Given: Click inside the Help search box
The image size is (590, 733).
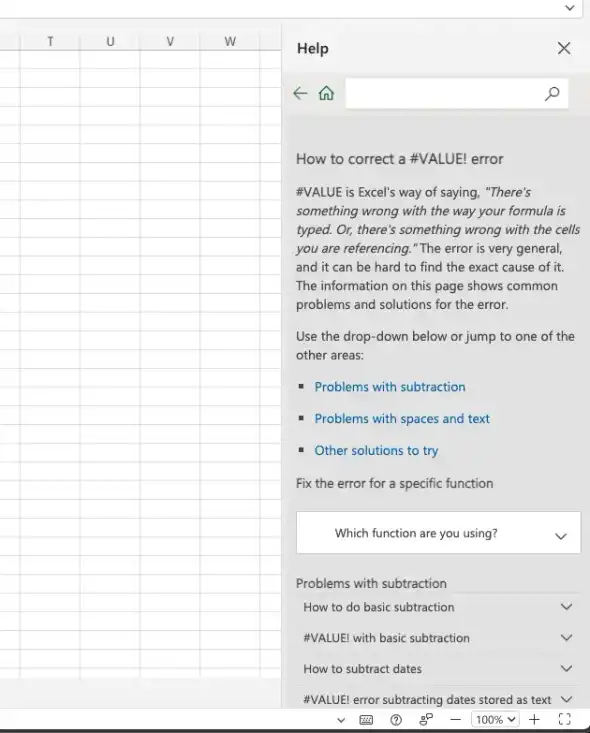Looking at the screenshot, I should pos(444,93).
